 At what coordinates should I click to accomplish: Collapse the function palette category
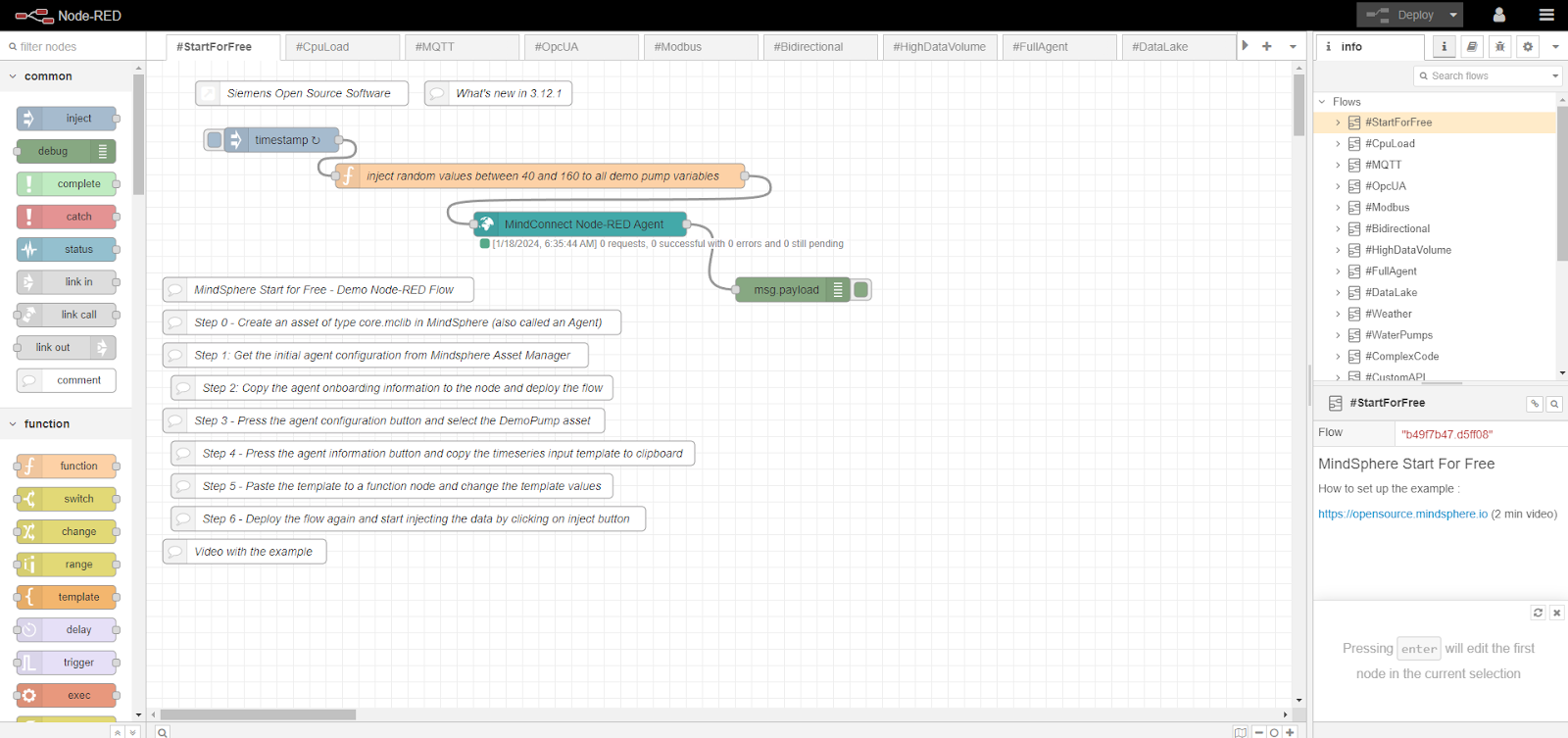click(x=13, y=424)
